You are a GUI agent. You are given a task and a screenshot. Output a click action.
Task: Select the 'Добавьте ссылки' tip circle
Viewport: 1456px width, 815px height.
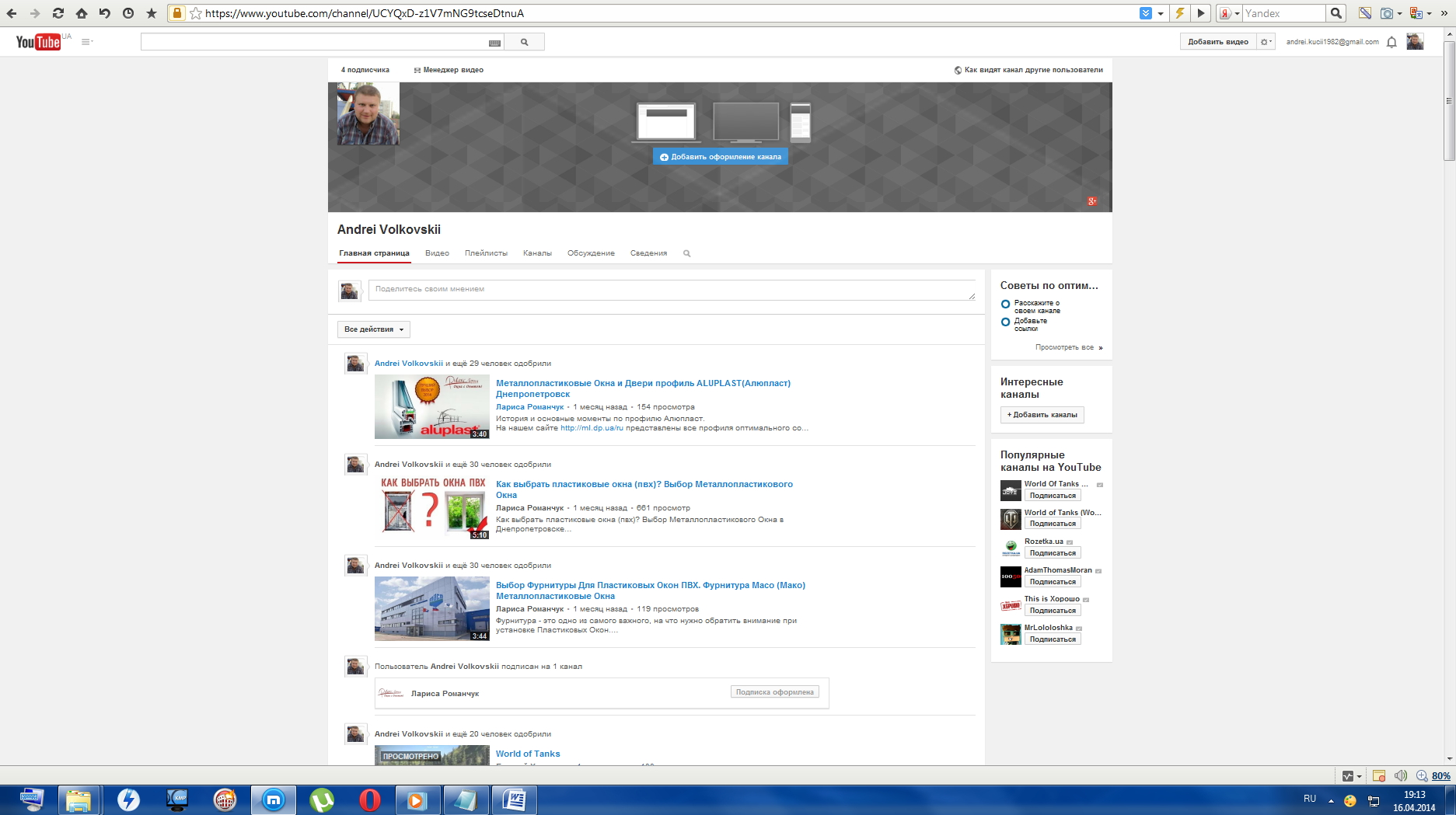tap(1005, 322)
